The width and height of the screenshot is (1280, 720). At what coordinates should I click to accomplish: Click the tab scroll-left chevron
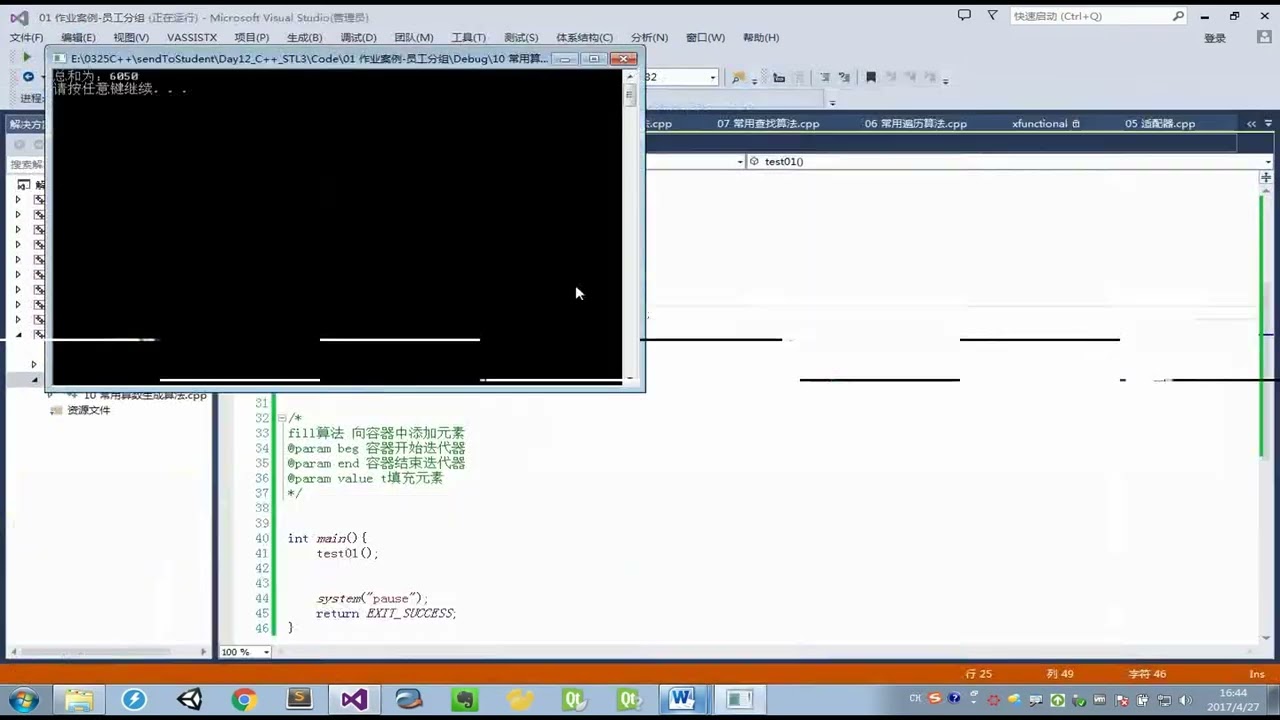pyautogui.click(x=1251, y=124)
